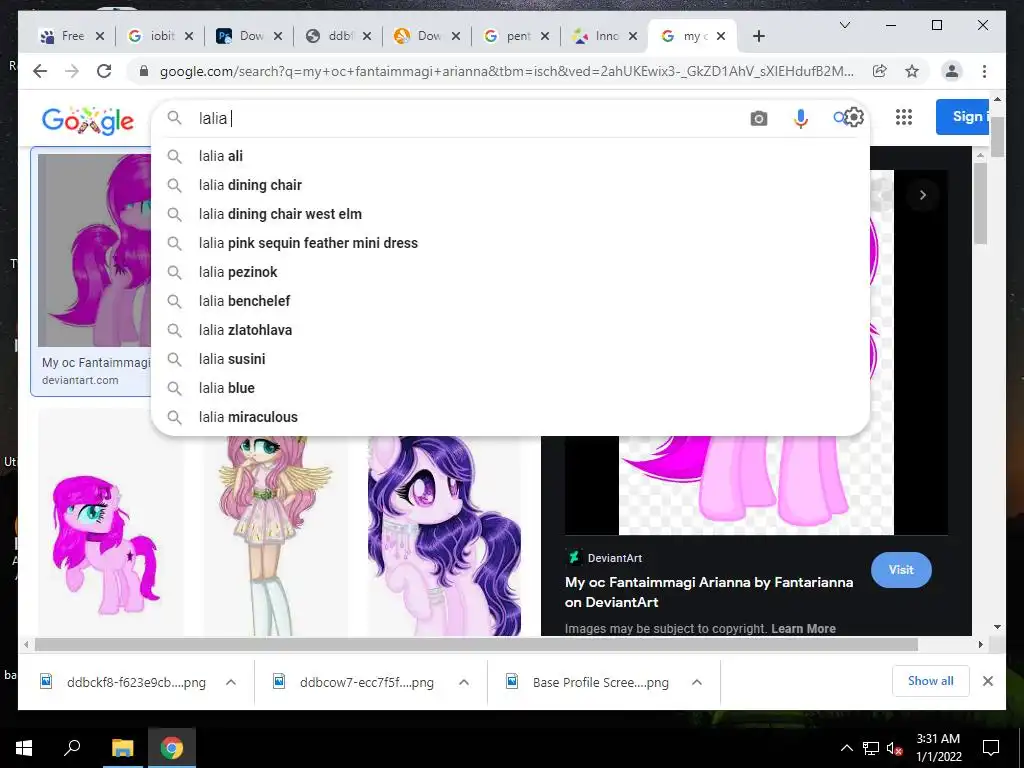
Task: Share this page icon in address bar
Action: point(880,71)
